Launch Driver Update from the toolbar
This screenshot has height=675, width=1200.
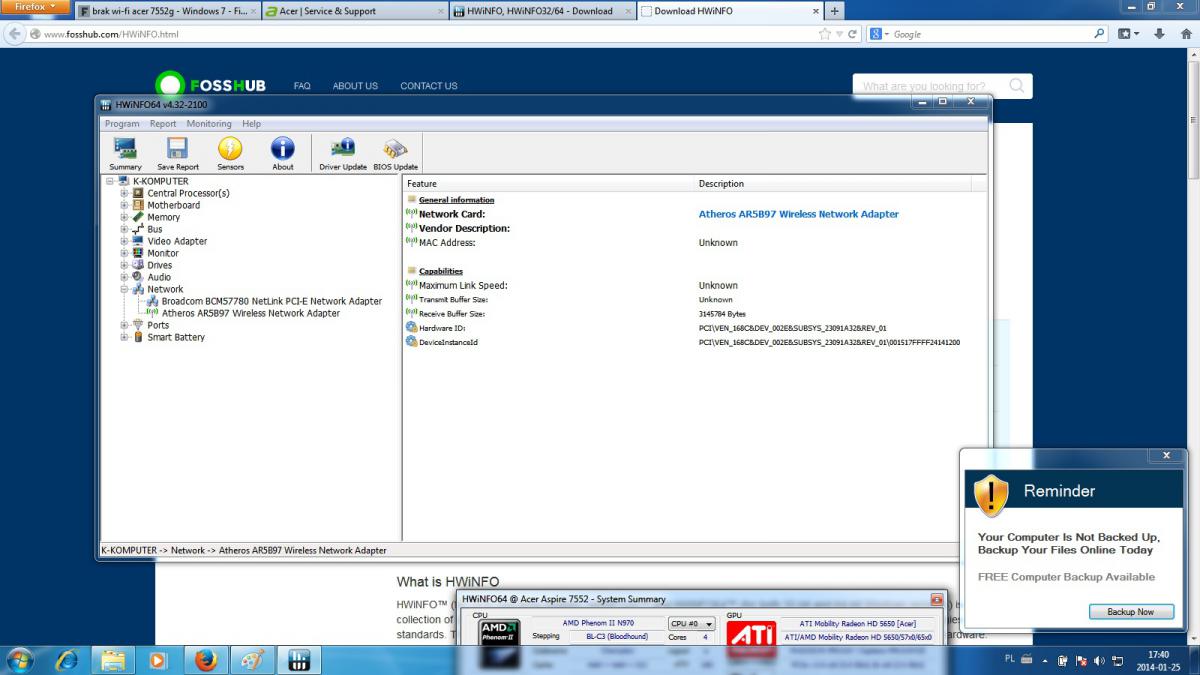(343, 154)
